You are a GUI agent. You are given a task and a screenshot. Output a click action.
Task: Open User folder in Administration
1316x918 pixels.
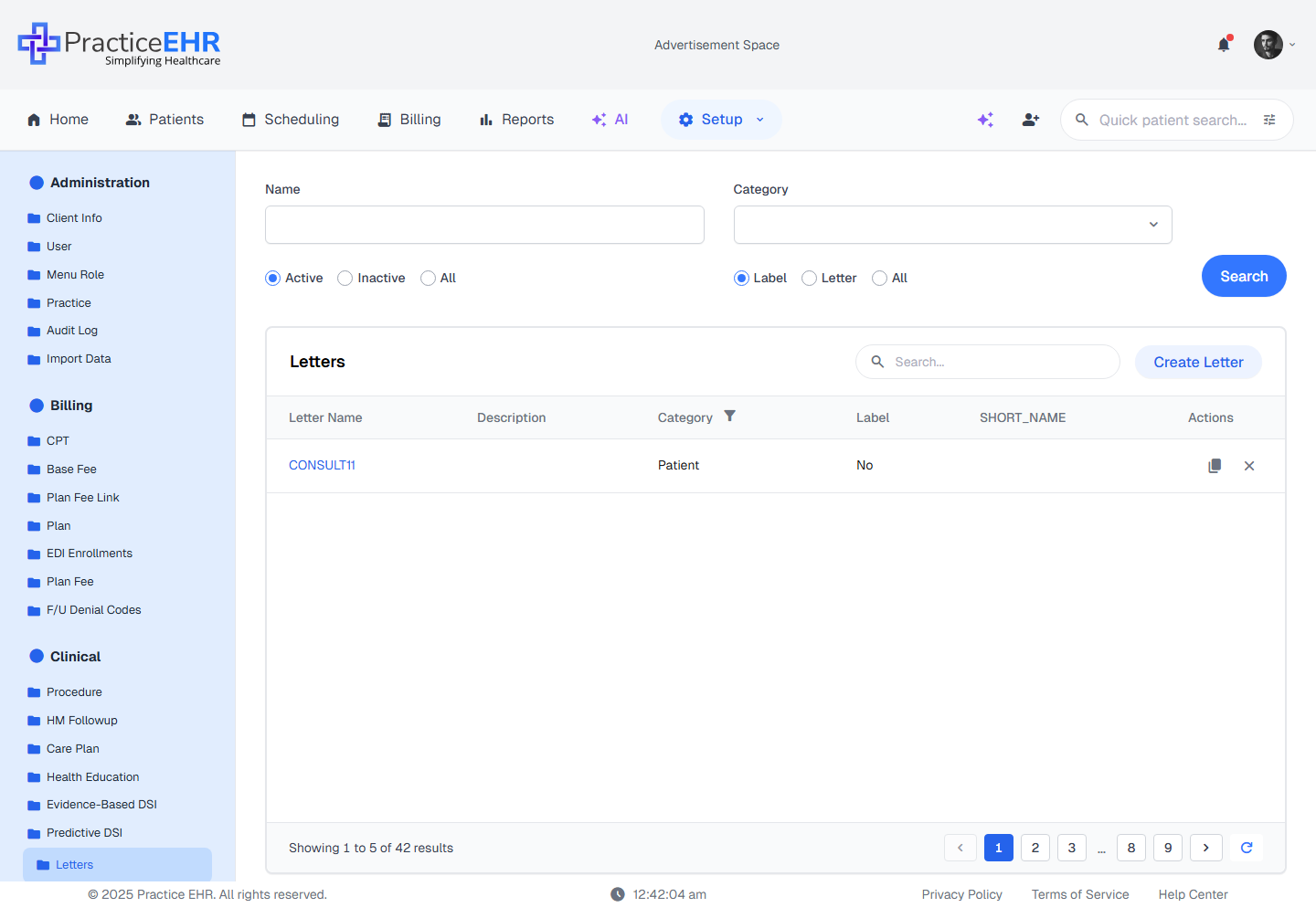[x=49, y=247]
